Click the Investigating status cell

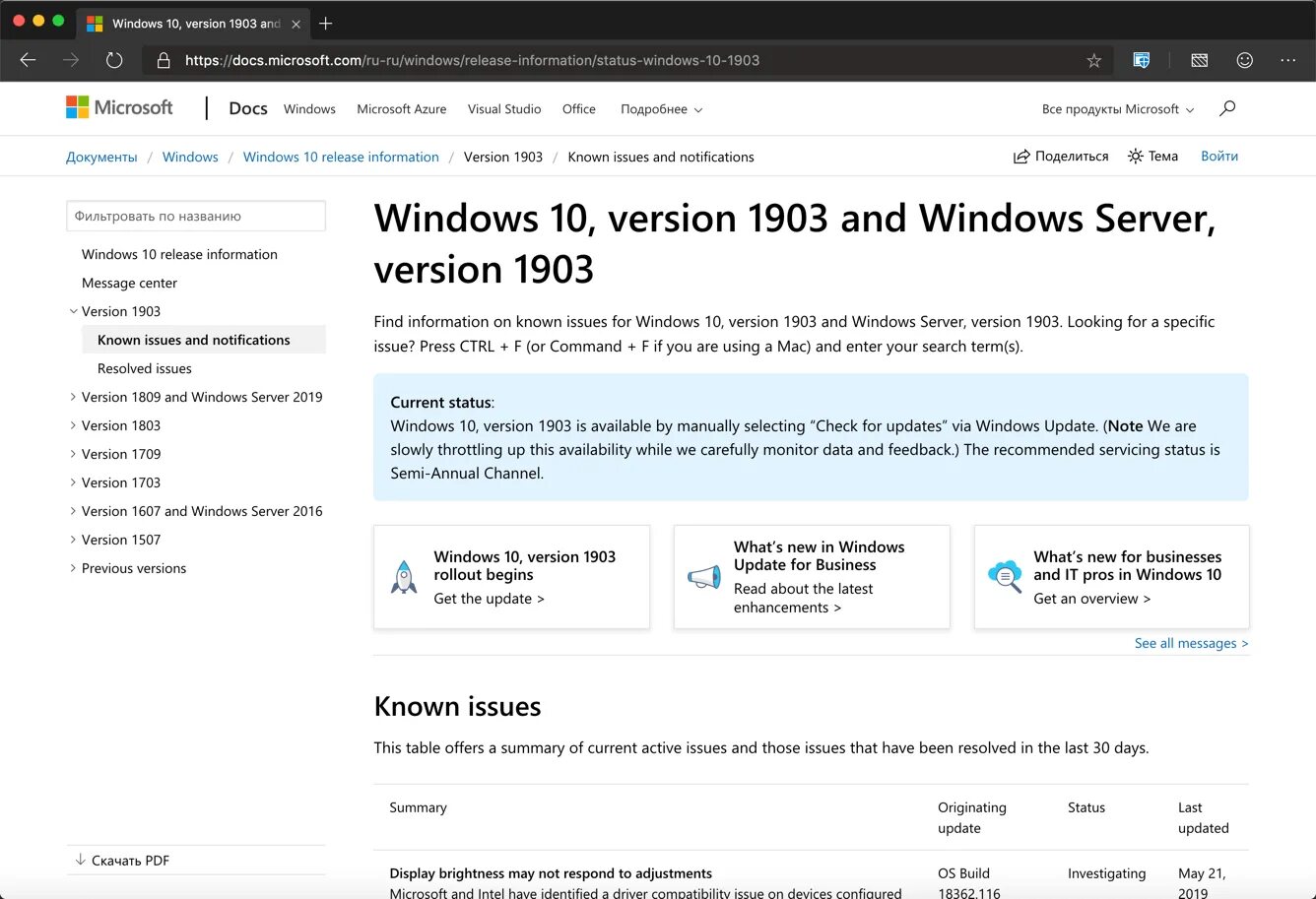[1107, 873]
